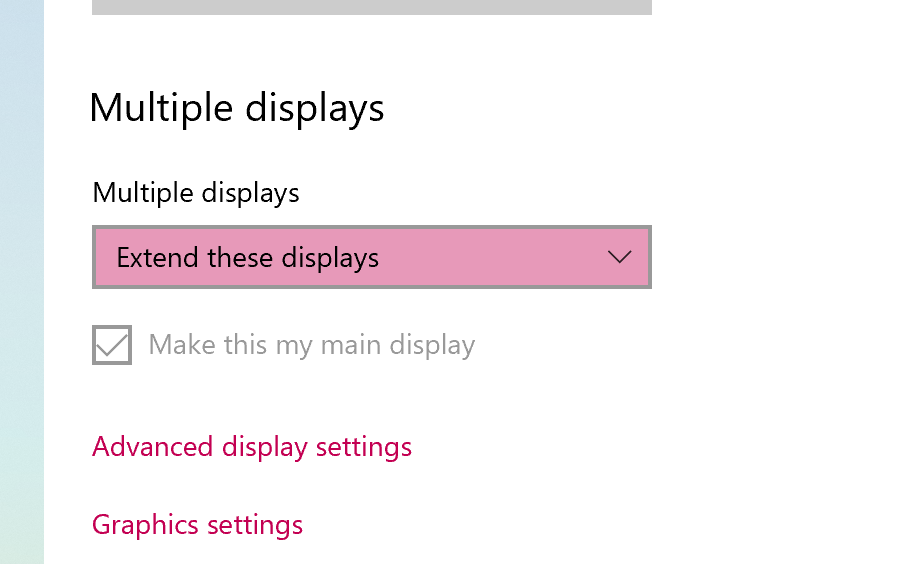Viewport: 916px width, 564px height.
Task: Click the grayed-out main display option text
Action: [311, 345]
